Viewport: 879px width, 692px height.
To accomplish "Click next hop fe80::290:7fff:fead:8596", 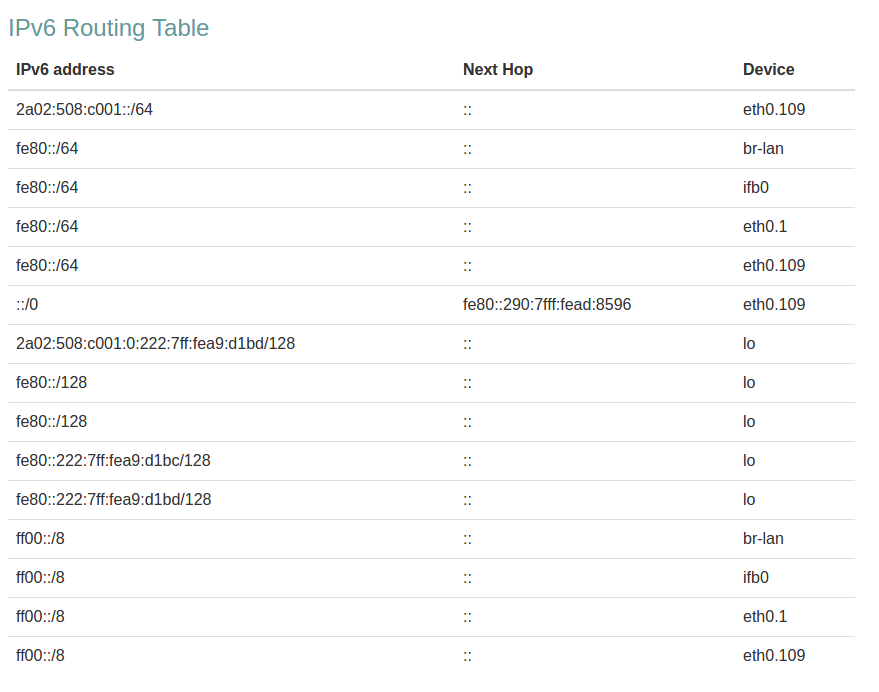I will pyautogui.click(x=547, y=304).
